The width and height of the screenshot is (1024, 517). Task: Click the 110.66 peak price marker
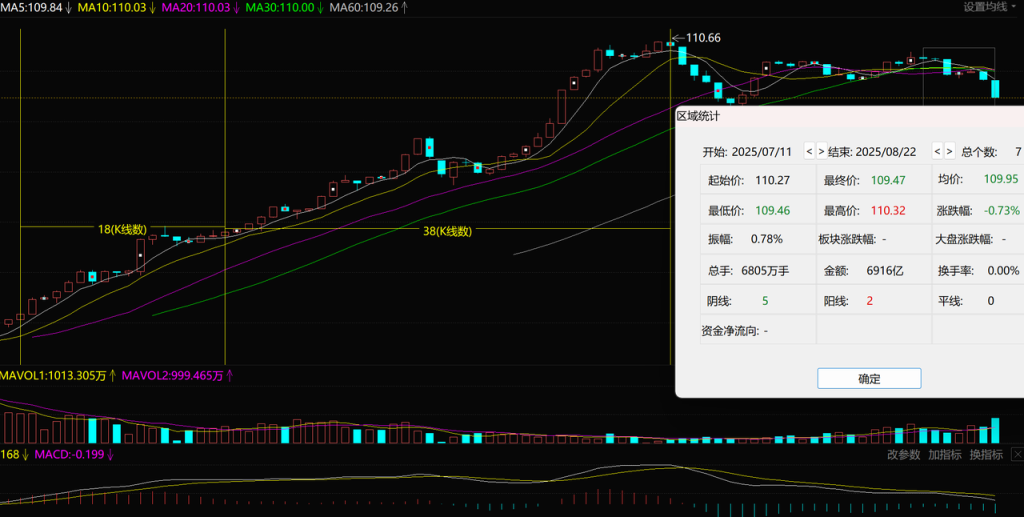(703, 38)
